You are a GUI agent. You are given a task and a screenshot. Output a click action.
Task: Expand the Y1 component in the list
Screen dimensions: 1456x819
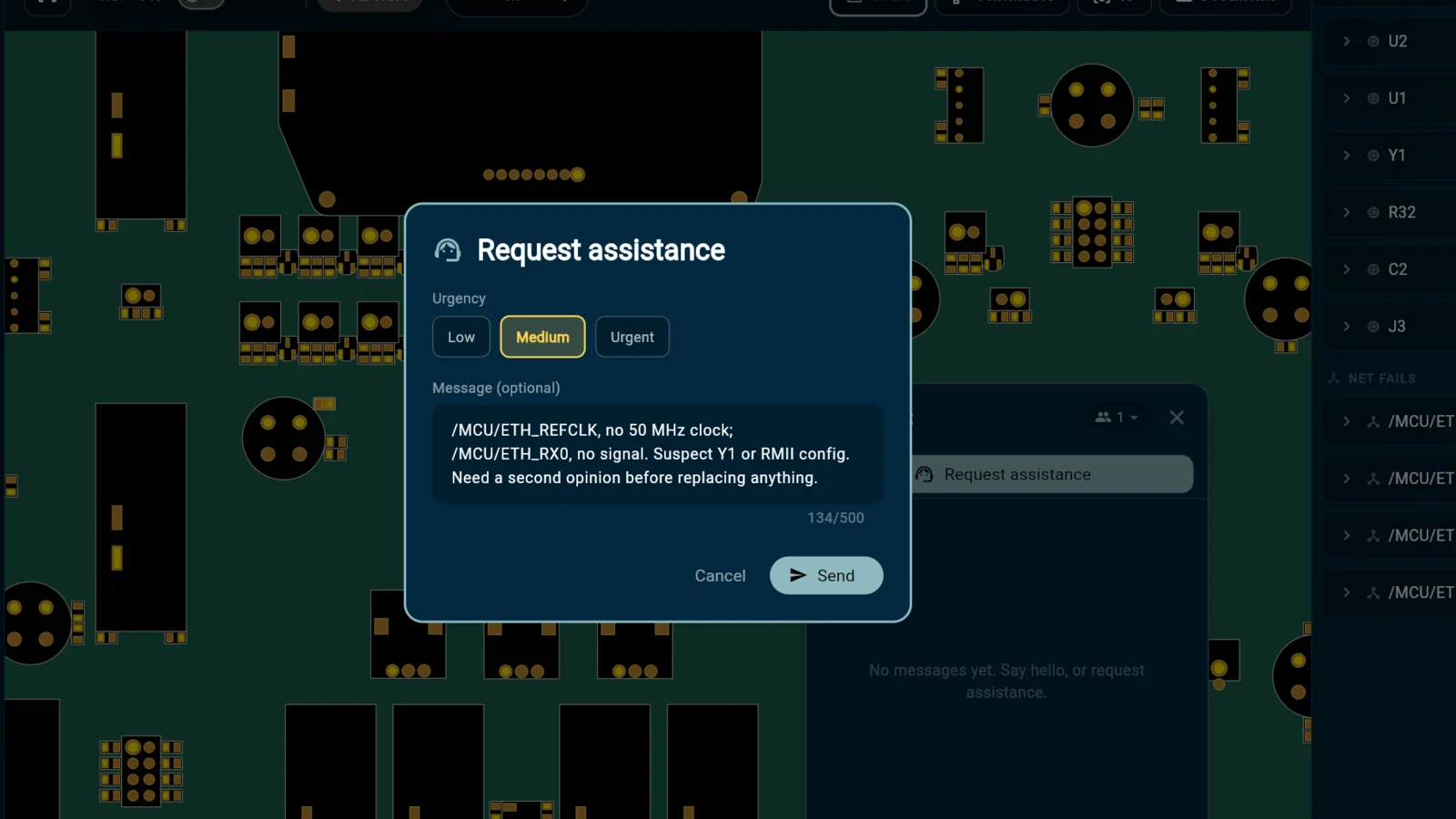[1347, 156]
